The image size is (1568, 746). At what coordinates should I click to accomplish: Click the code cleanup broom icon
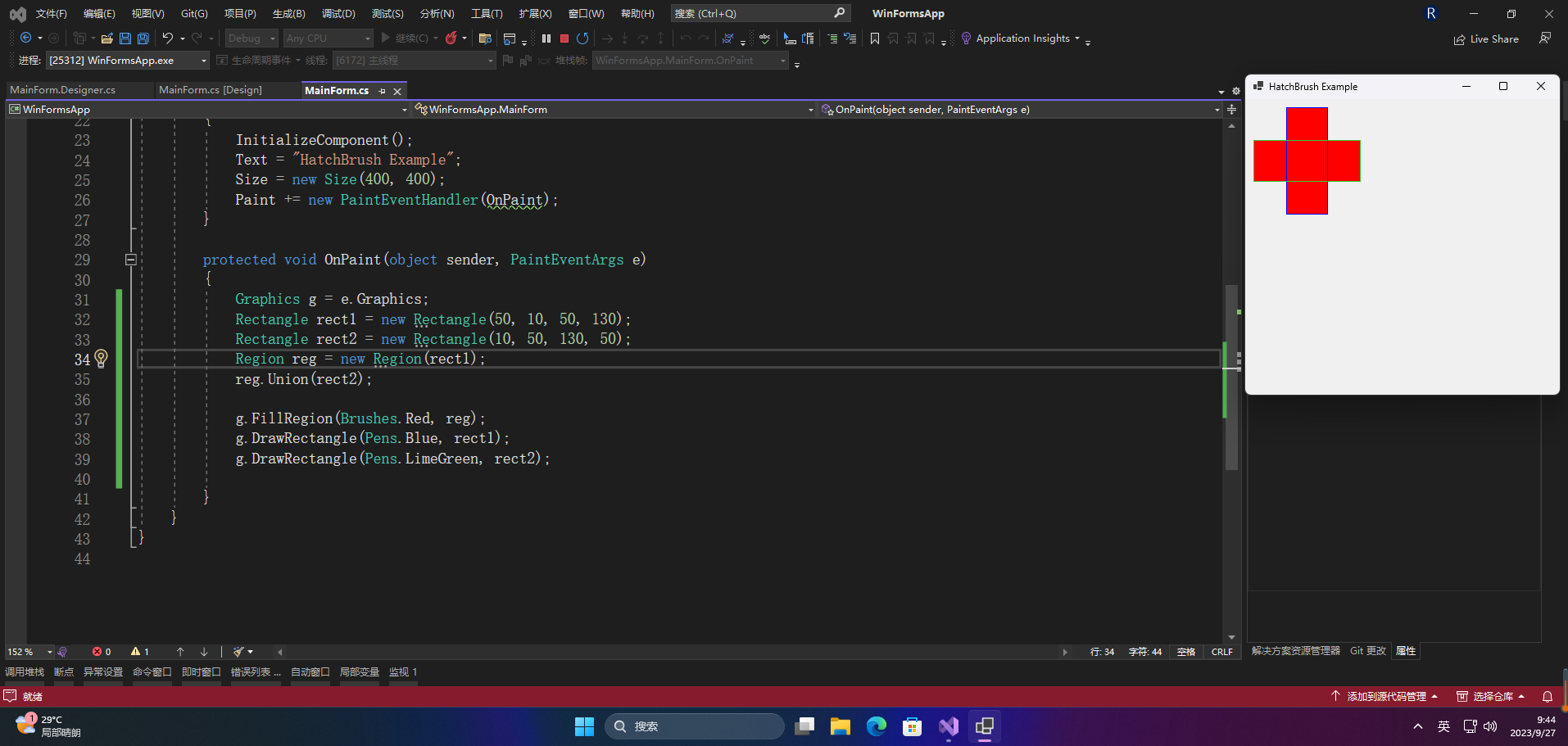point(238,652)
